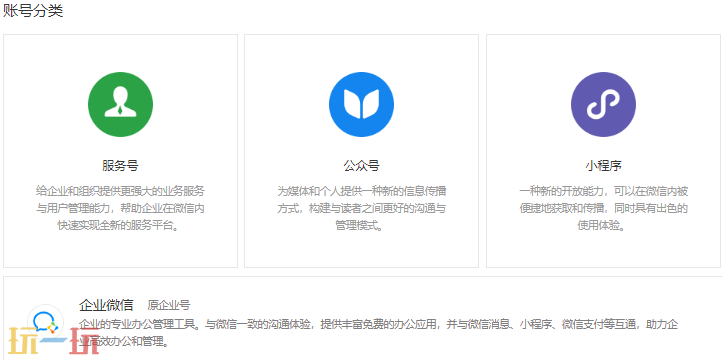This screenshot has width=722, height=360.
Task: Click 小程序 description starting 一种新的开放能力
Action: [x=603, y=209]
